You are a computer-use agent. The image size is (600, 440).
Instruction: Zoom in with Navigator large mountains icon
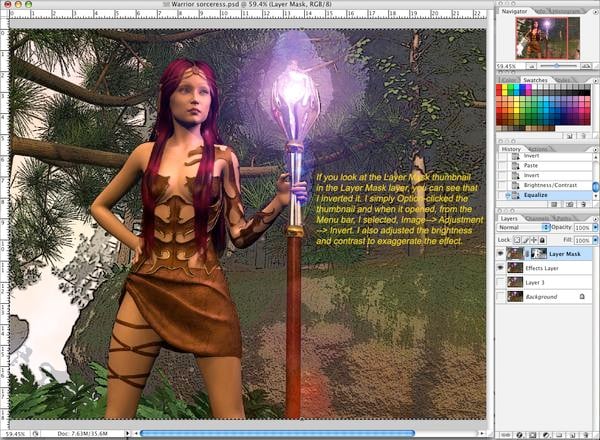(x=586, y=66)
